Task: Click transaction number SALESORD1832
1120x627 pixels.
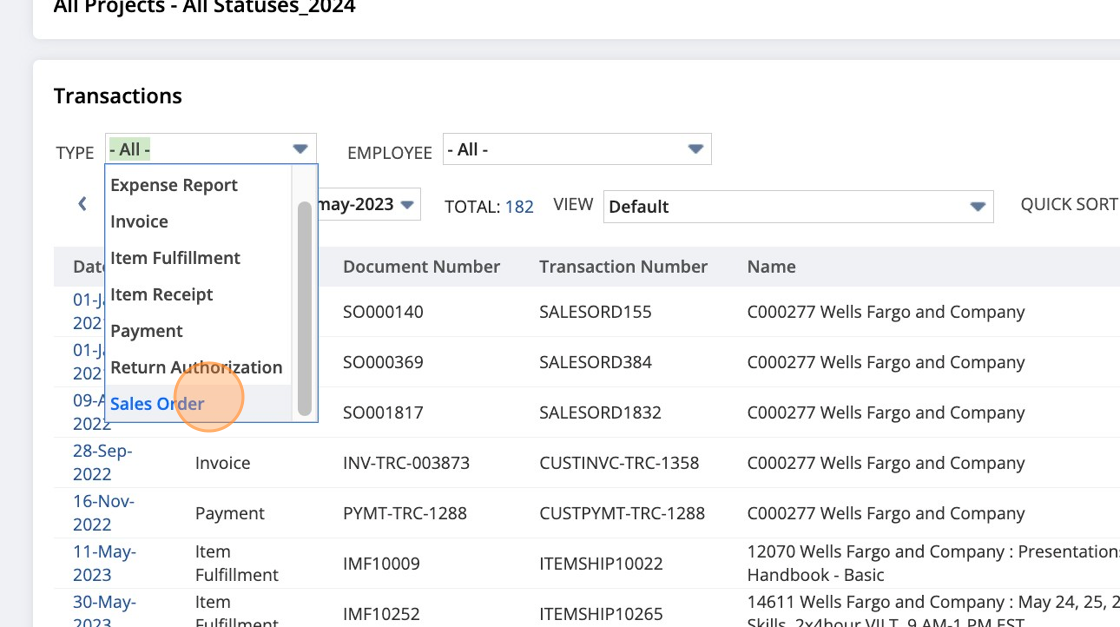Action: [x=600, y=413]
